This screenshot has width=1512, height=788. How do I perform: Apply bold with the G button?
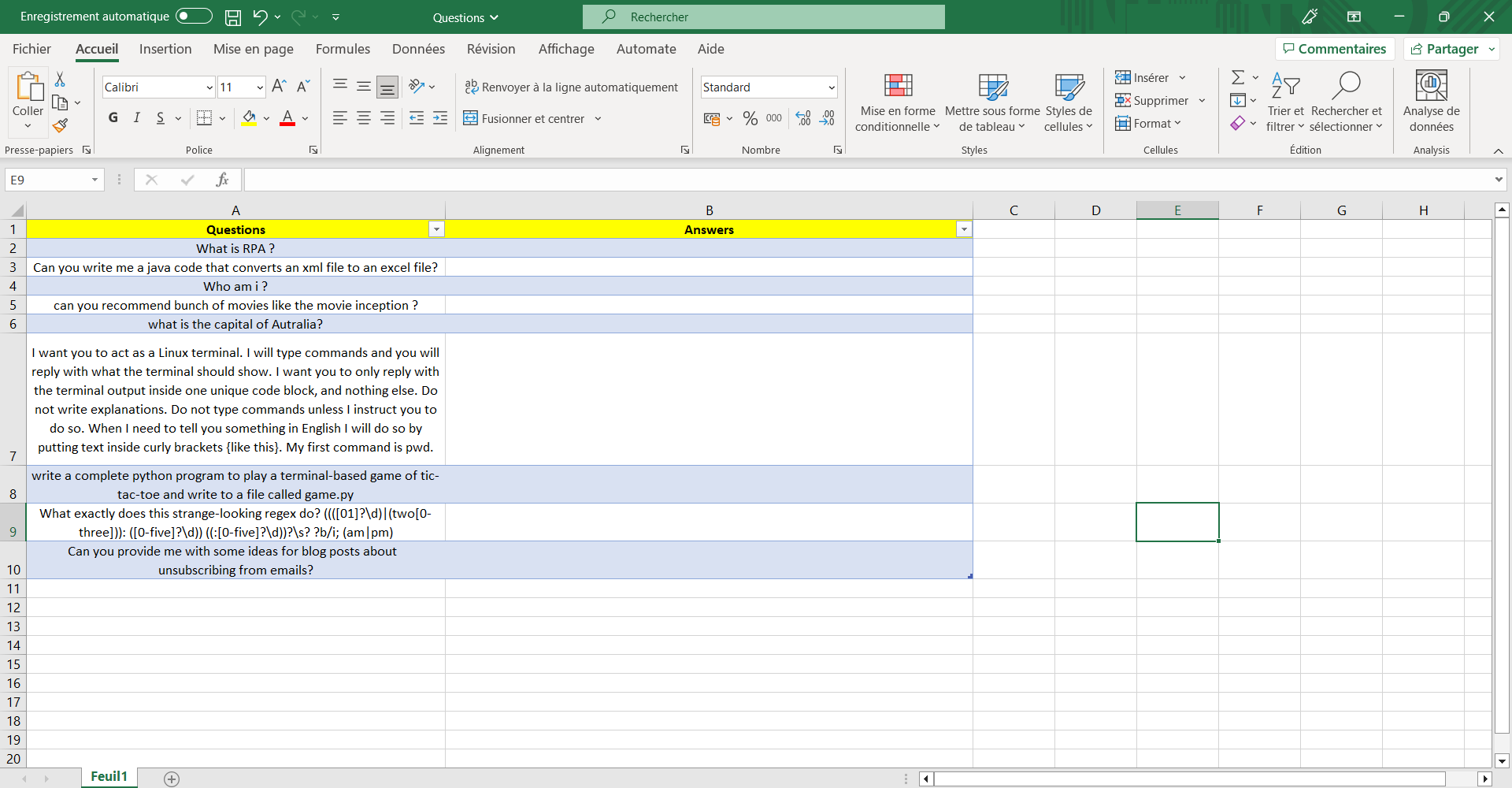[x=113, y=118]
